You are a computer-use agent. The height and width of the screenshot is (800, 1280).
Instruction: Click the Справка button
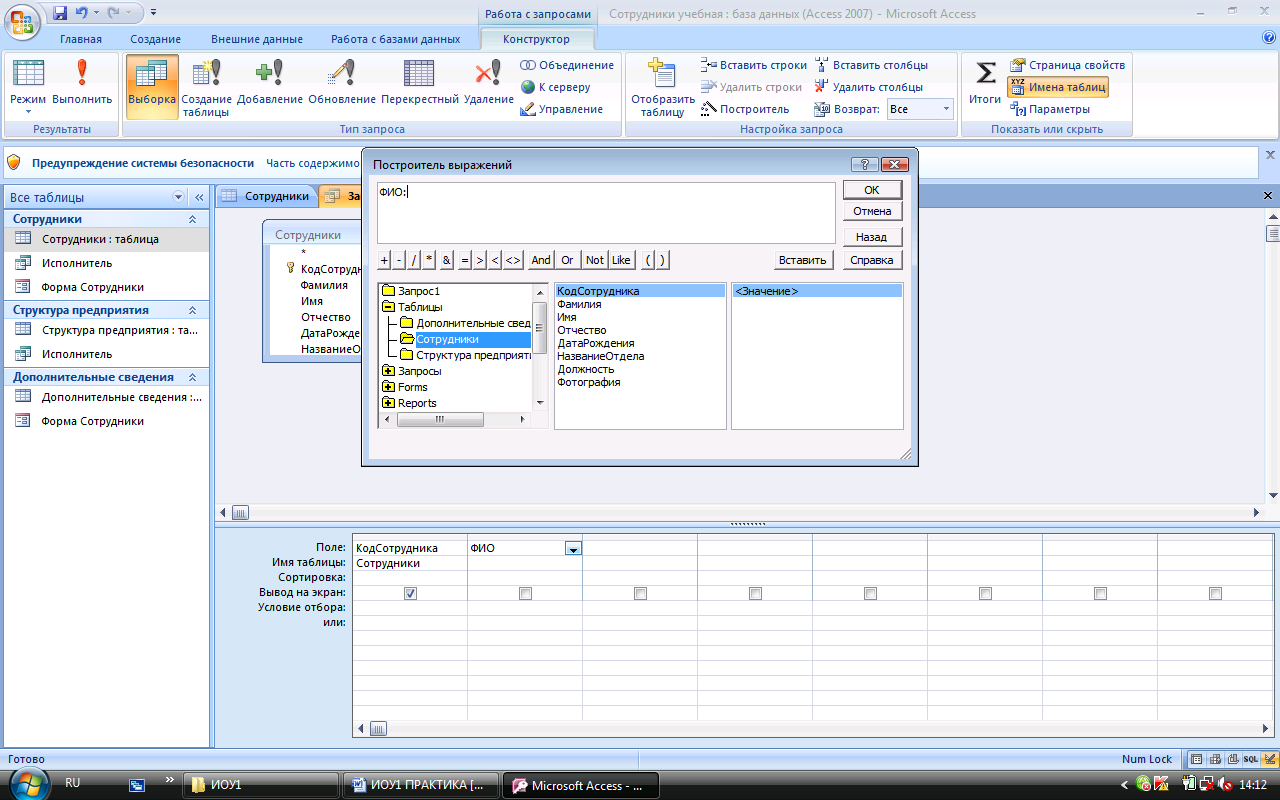[x=872, y=260]
